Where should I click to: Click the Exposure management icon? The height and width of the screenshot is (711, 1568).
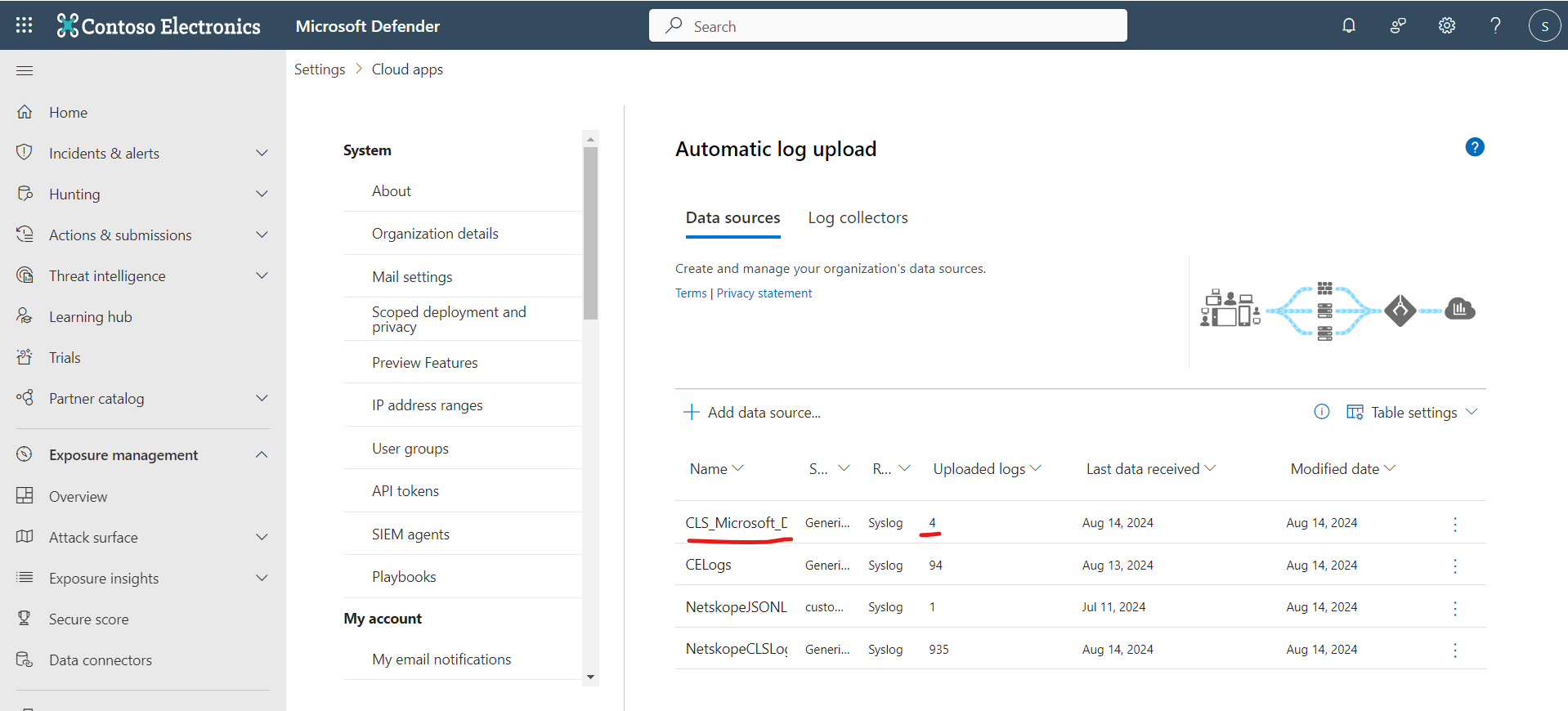(25, 454)
